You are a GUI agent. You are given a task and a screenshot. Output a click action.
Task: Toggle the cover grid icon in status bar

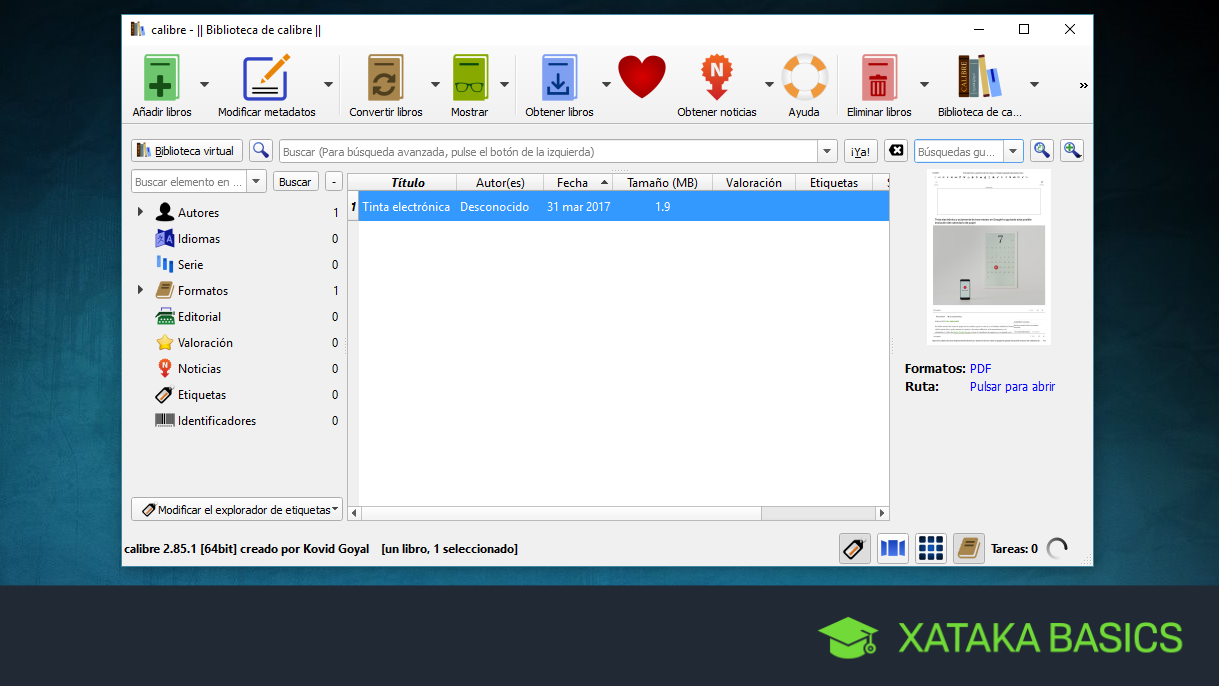tap(930, 548)
